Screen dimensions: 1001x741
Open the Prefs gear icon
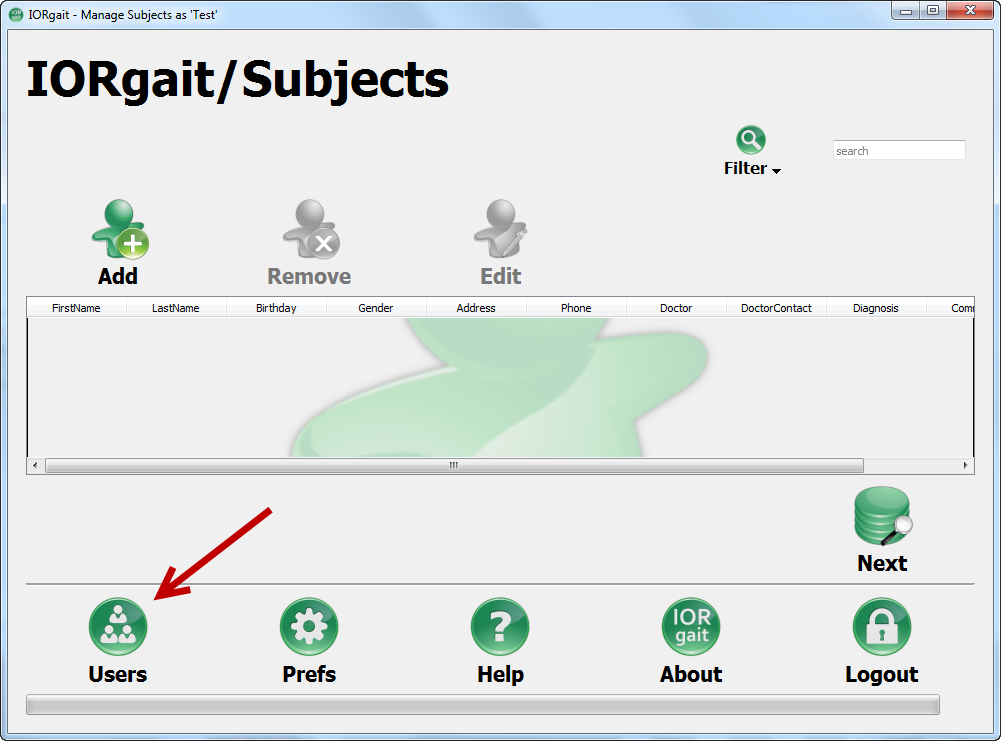309,627
